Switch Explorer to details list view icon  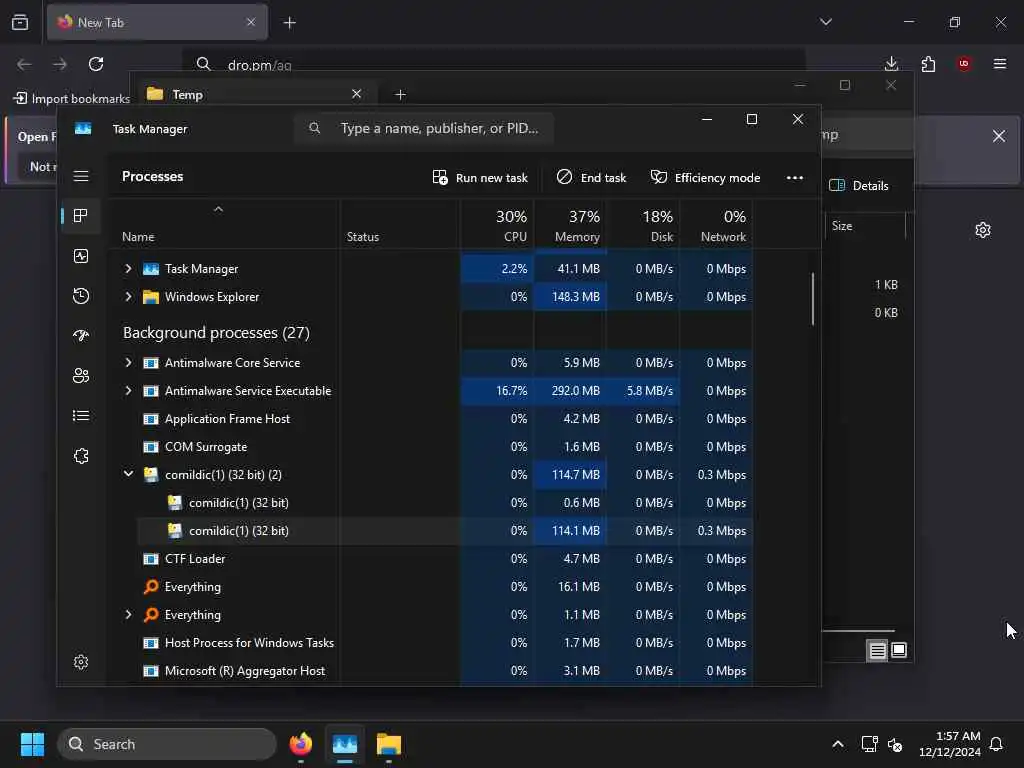click(877, 650)
